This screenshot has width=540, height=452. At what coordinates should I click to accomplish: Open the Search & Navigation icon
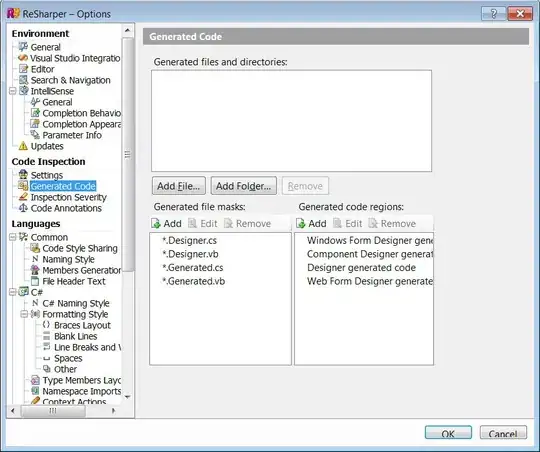(23, 80)
